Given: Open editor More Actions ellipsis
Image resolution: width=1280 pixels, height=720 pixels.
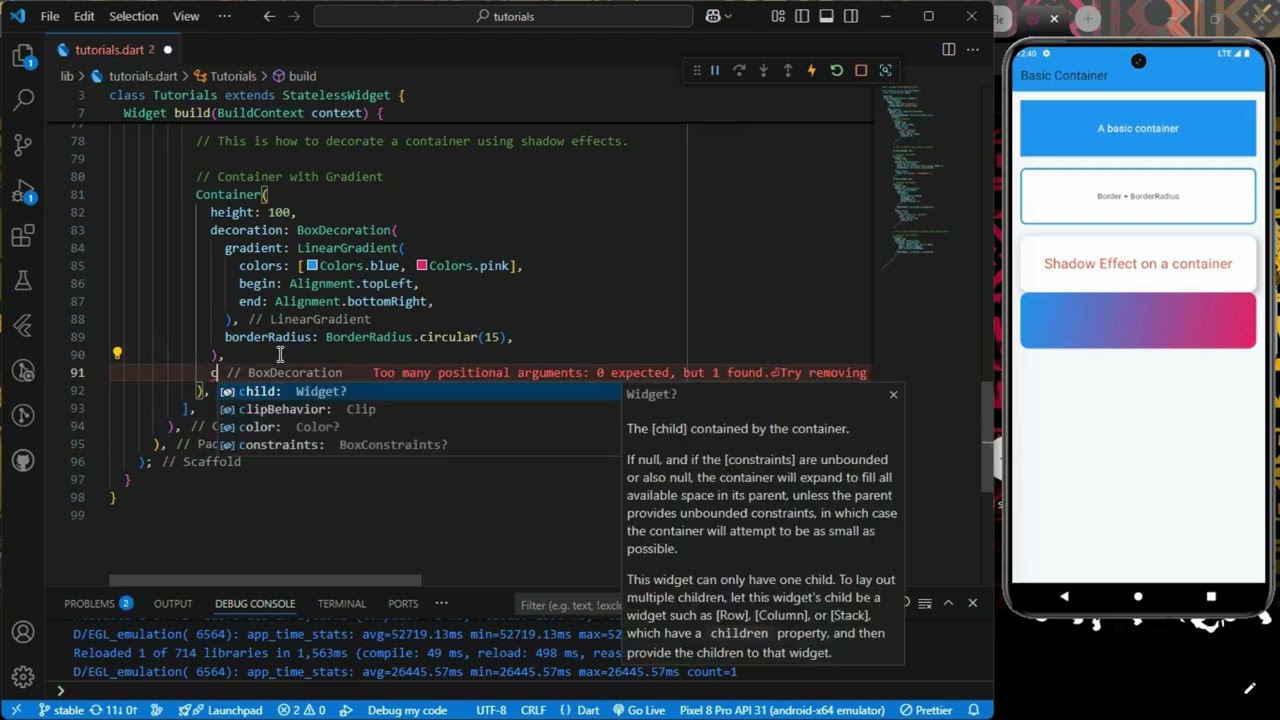Looking at the screenshot, I should tap(972, 49).
